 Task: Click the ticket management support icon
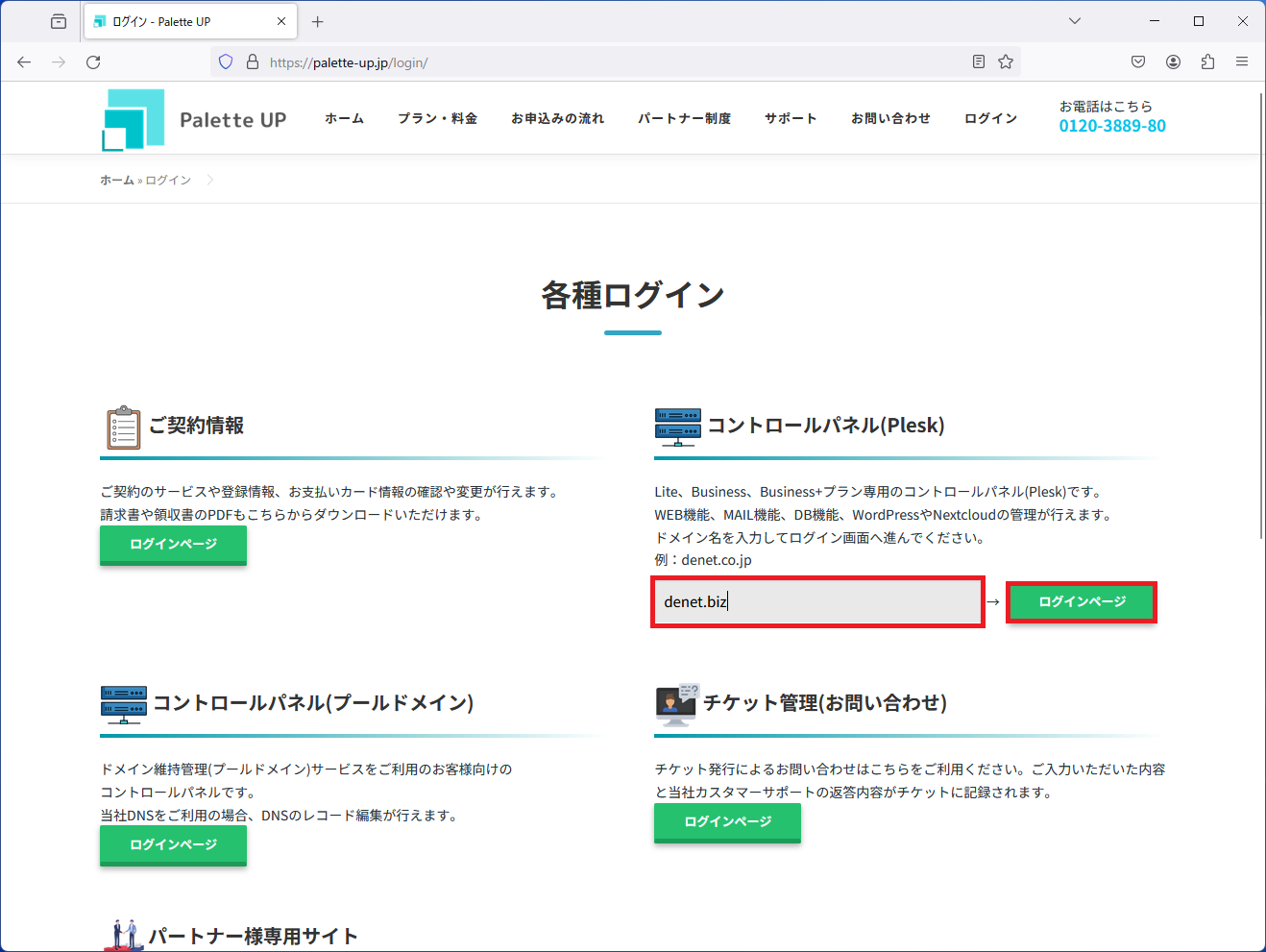(677, 704)
